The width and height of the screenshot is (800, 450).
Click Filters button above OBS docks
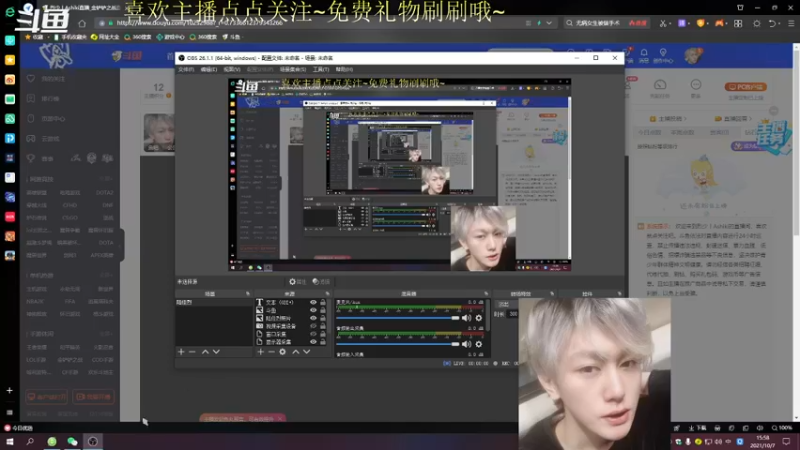[321, 282]
